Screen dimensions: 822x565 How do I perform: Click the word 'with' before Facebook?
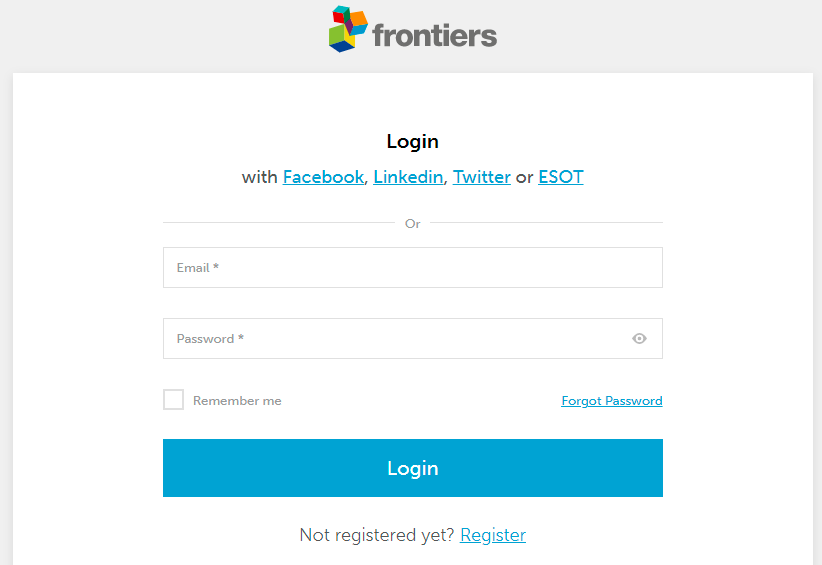[260, 177]
